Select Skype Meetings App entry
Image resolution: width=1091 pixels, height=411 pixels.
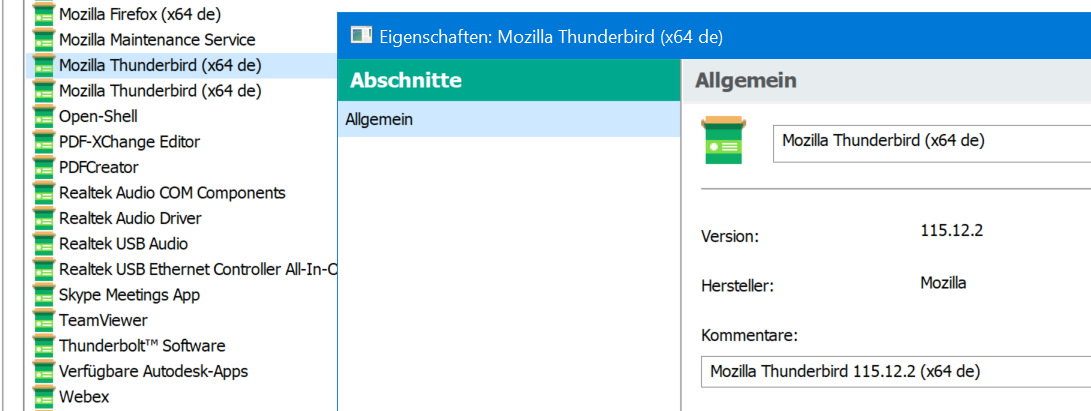[x=129, y=295]
